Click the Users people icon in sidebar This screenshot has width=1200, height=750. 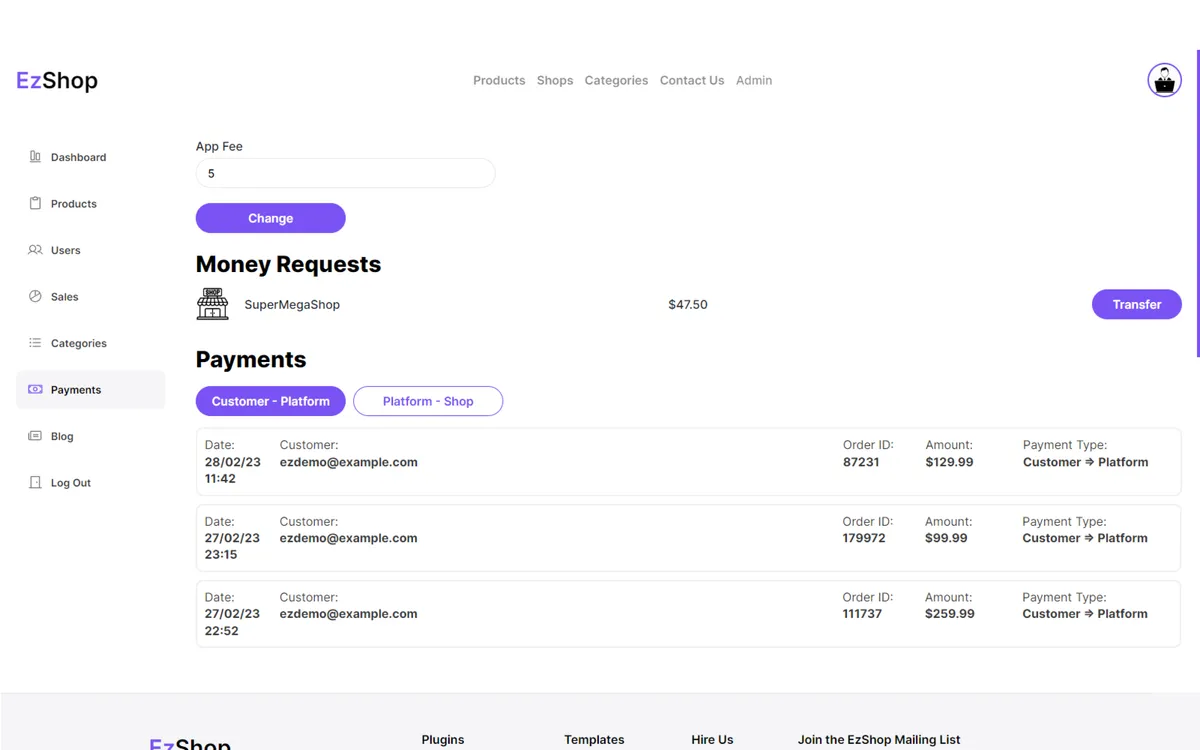point(35,250)
